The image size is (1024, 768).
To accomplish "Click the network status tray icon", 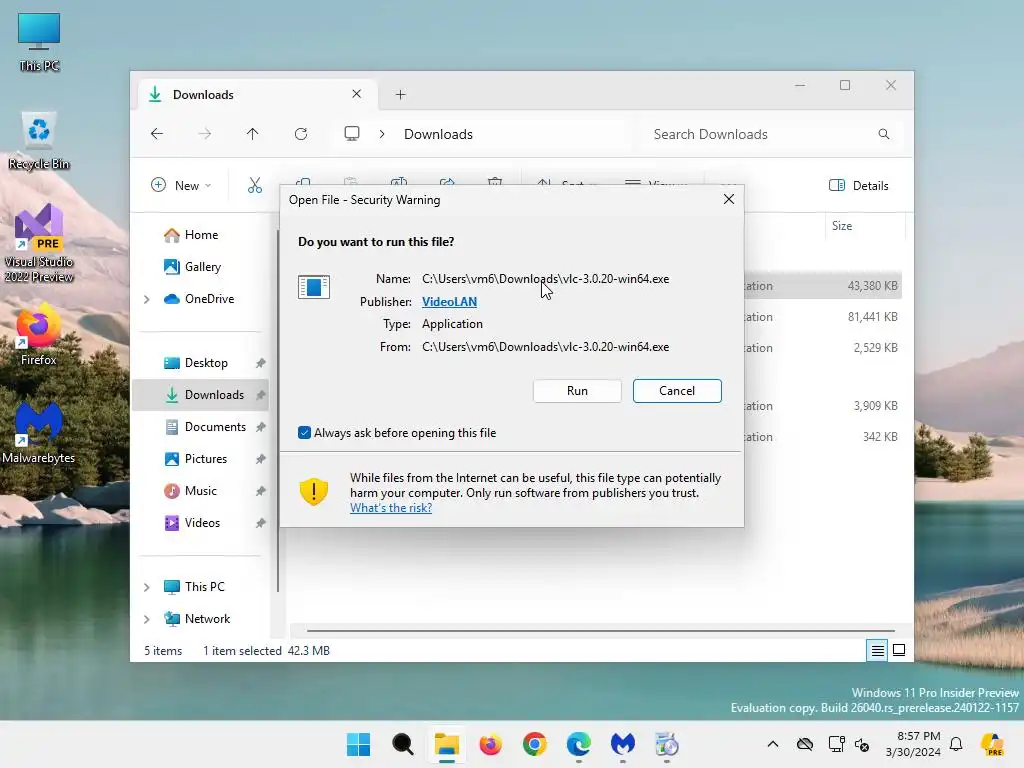I will tap(836, 744).
